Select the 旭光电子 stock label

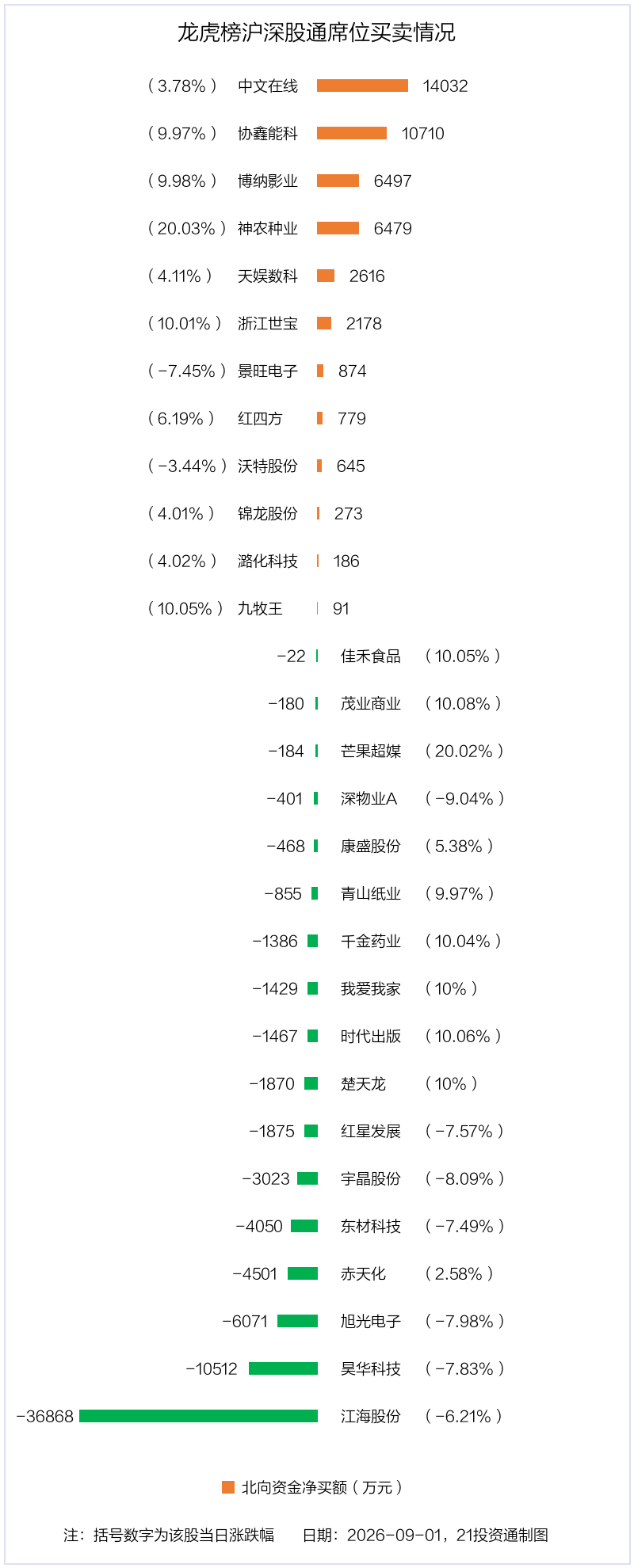click(371, 1321)
